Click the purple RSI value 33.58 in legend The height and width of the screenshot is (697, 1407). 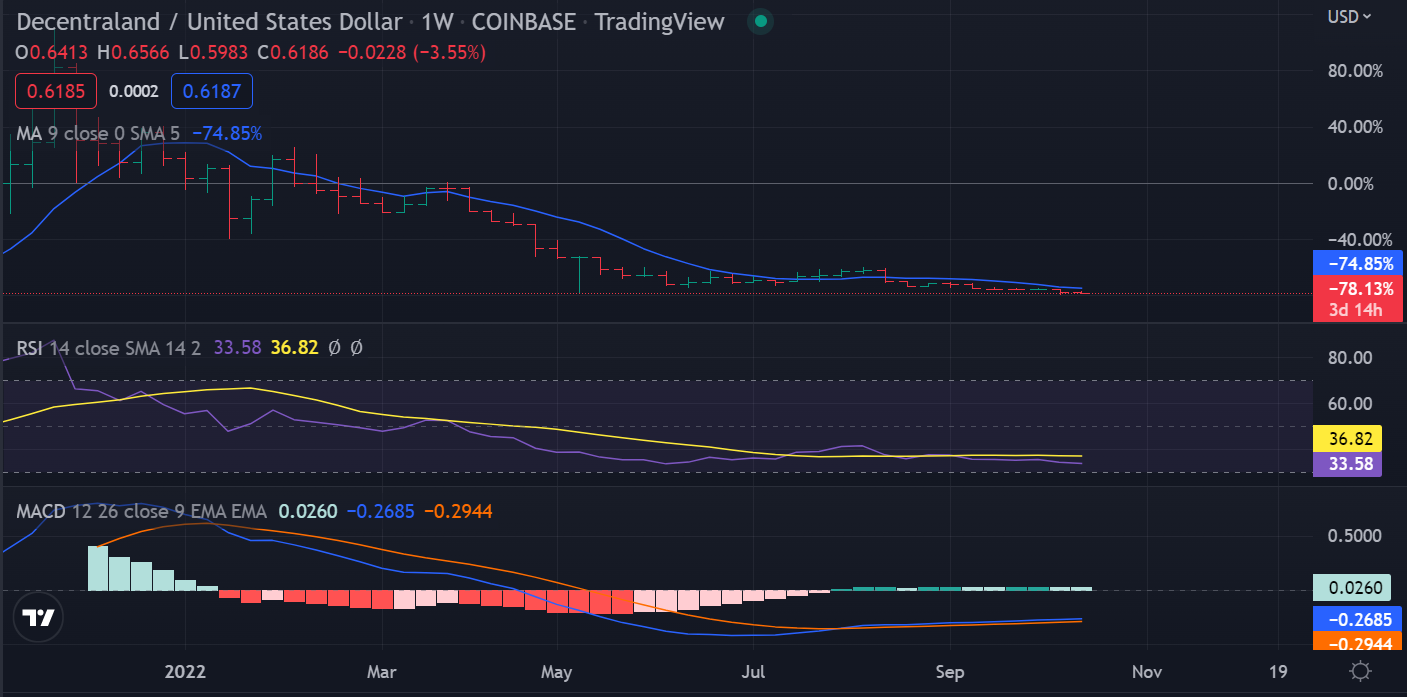coord(237,348)
